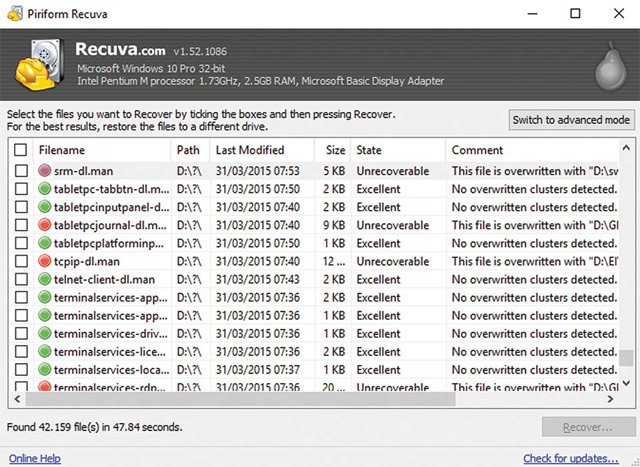Click green status icon of tabletpc-tabbtn-dl.m file
Viewport: 640px width, 467px height.
(x=45, y=189)
